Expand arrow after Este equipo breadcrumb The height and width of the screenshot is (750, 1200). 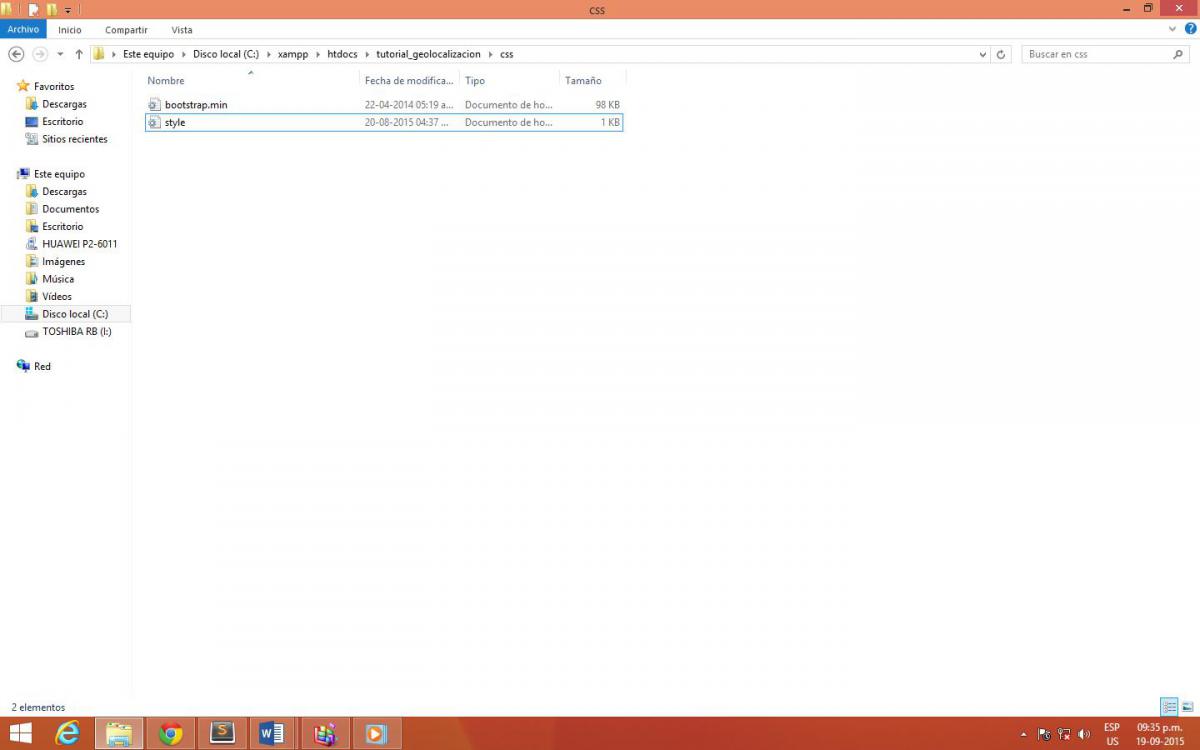coord(184,54)
